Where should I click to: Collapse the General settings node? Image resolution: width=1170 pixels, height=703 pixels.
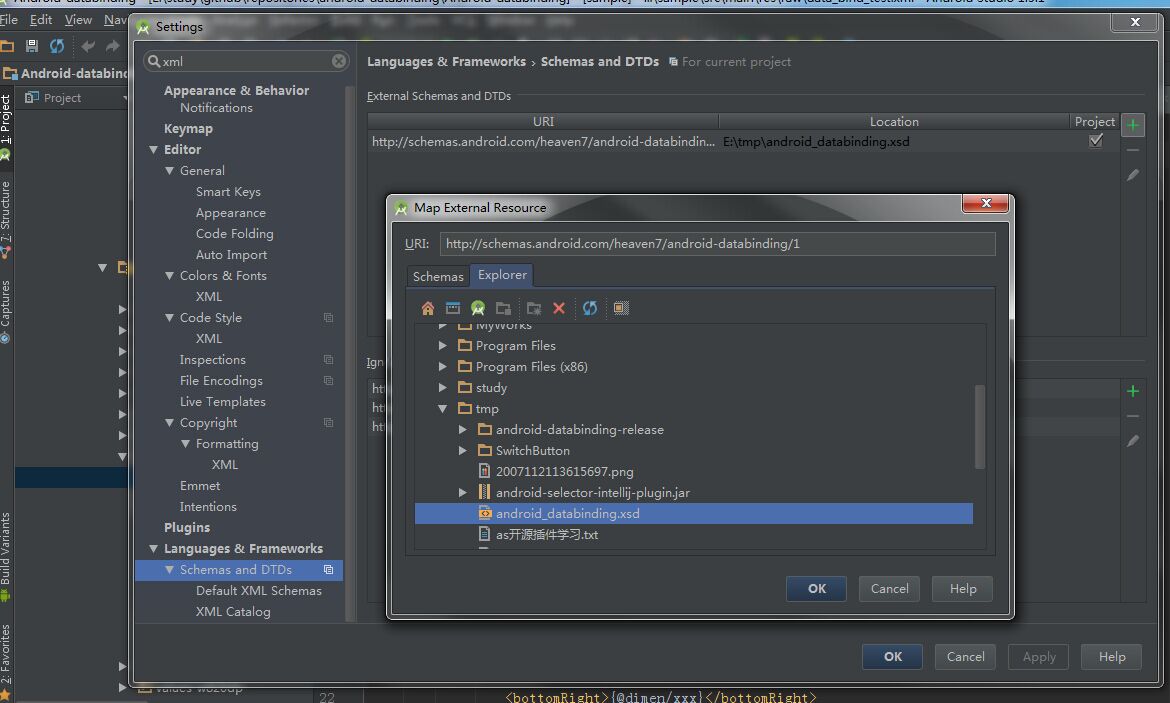[169, 171]
